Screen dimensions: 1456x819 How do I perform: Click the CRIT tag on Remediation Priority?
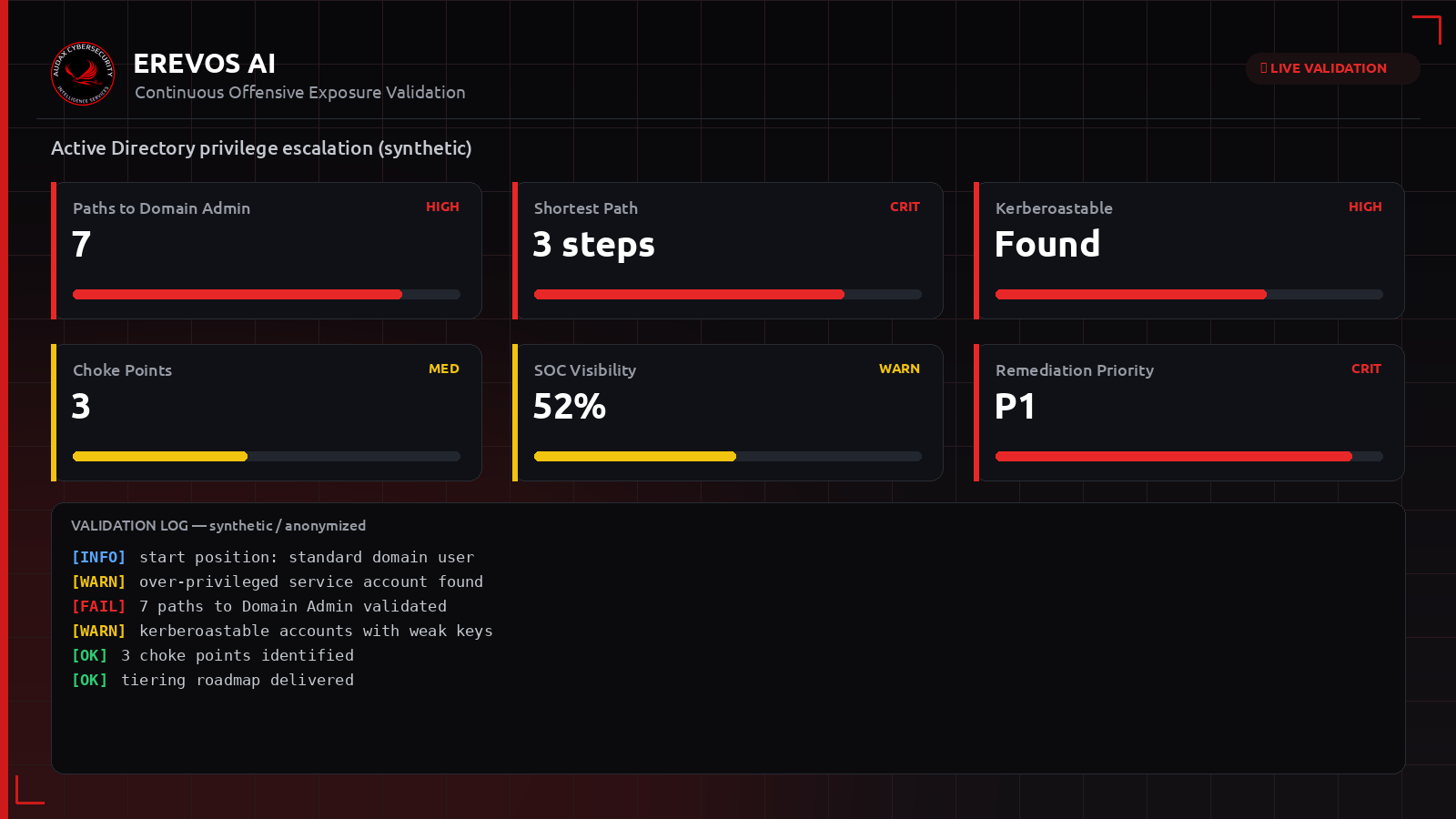1366,369
